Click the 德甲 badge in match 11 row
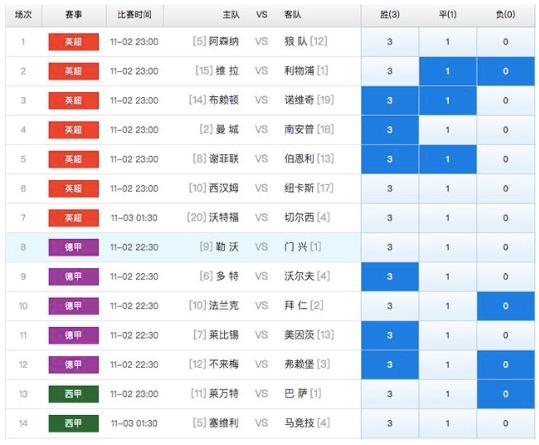Screen dimensions: 539x445 74,335
